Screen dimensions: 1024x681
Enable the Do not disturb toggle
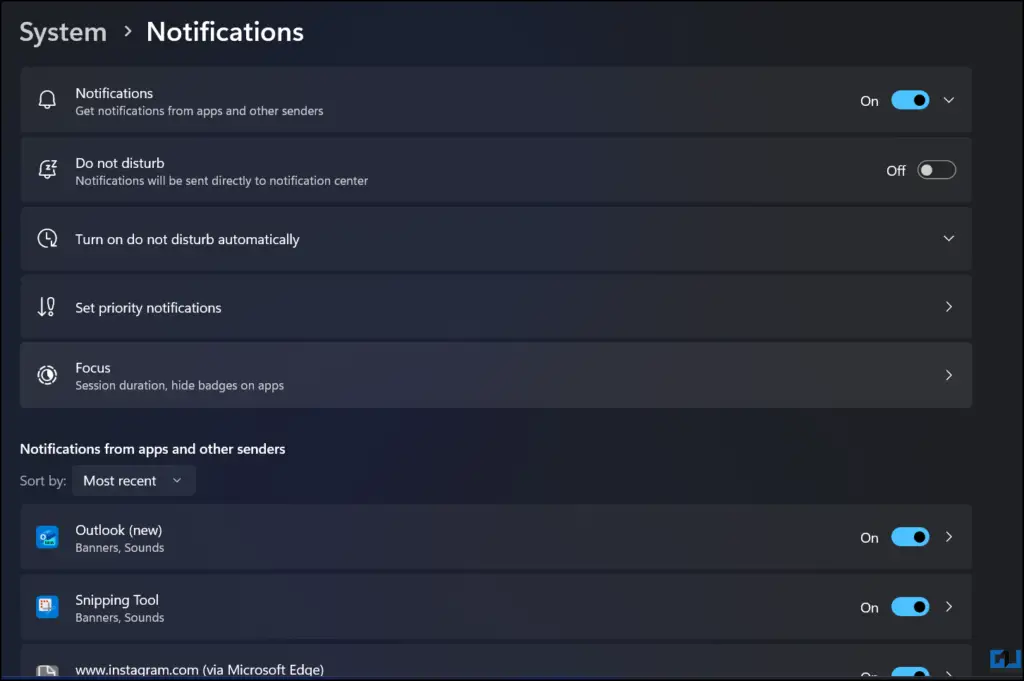[x=936, y=170]
